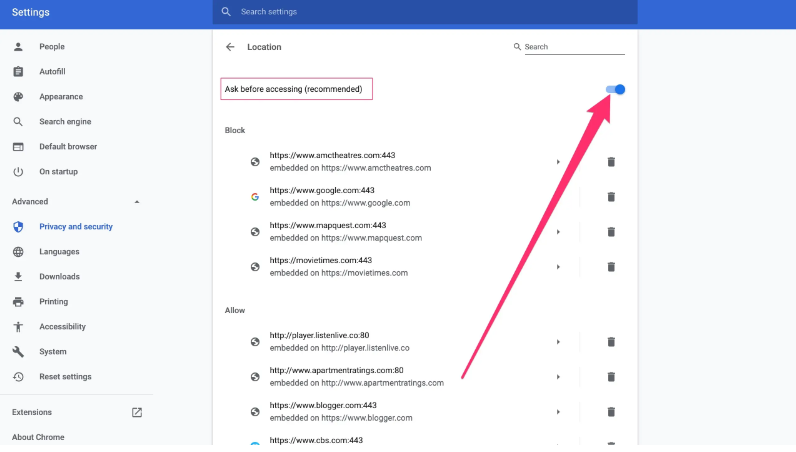The image size is (796, 452).
Task: Click the Extensions external-link icon
Action: pyautogui.click(x=137, y=412)
